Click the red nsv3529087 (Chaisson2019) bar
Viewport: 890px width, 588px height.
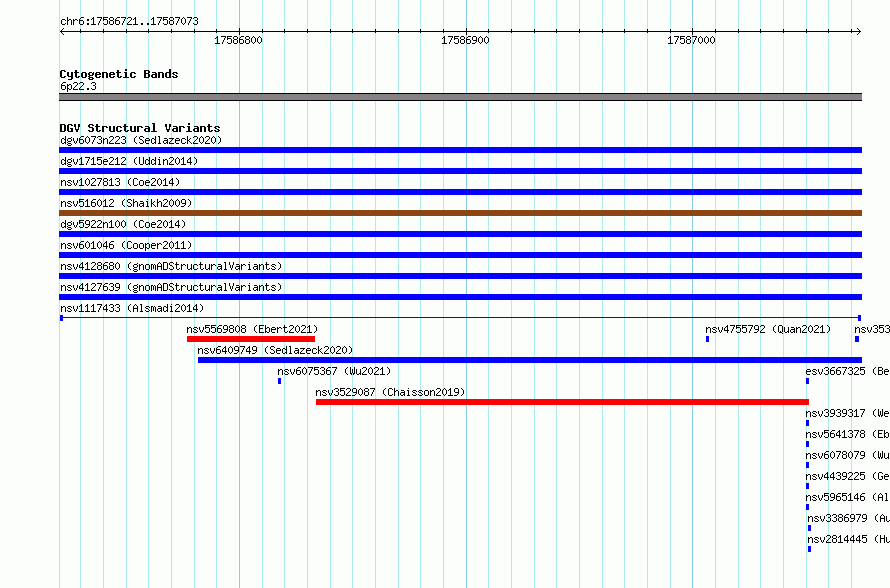(562, 402)
